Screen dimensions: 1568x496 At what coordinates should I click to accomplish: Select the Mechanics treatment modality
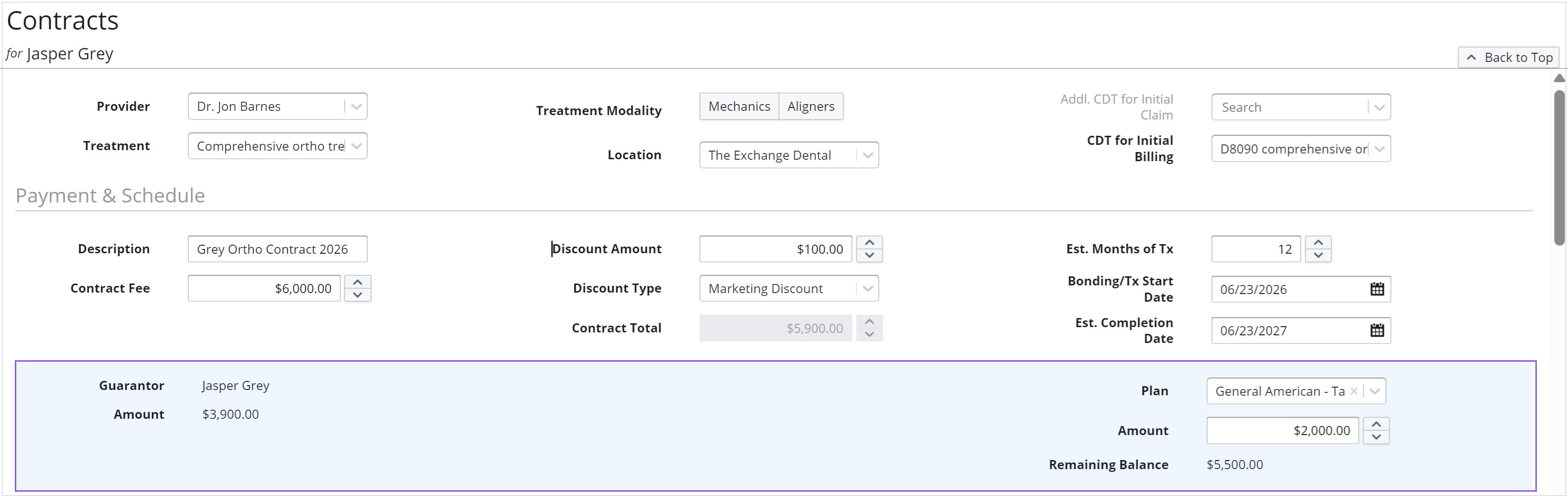(x=739, y=106)
